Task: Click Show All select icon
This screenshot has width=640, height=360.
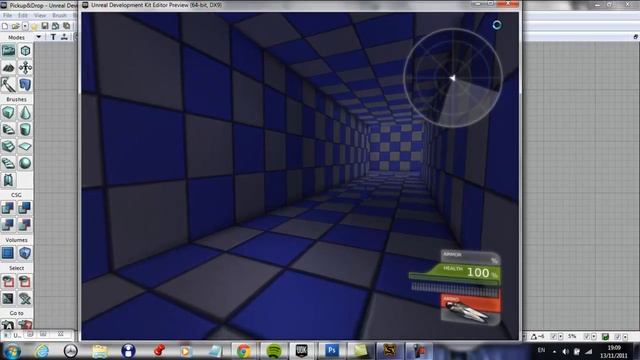Action: 25,298
